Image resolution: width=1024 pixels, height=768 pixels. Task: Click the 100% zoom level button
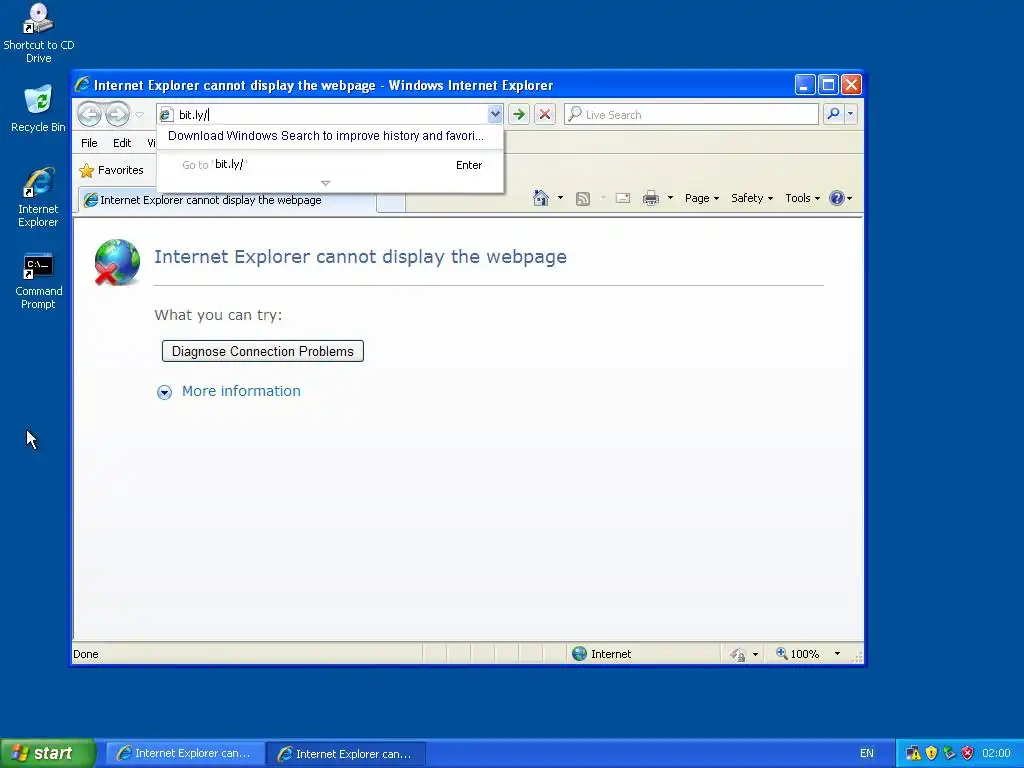pyautogui.click(x=797, y=654)
